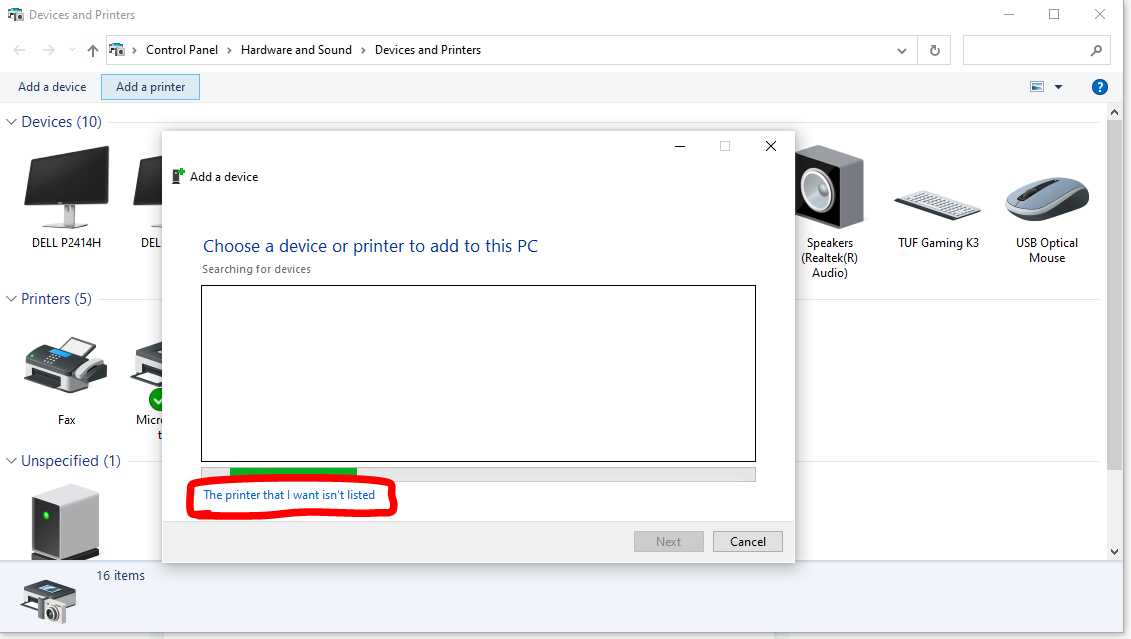Click "The printer that I want isn't listed"

[x=289, y=495]
